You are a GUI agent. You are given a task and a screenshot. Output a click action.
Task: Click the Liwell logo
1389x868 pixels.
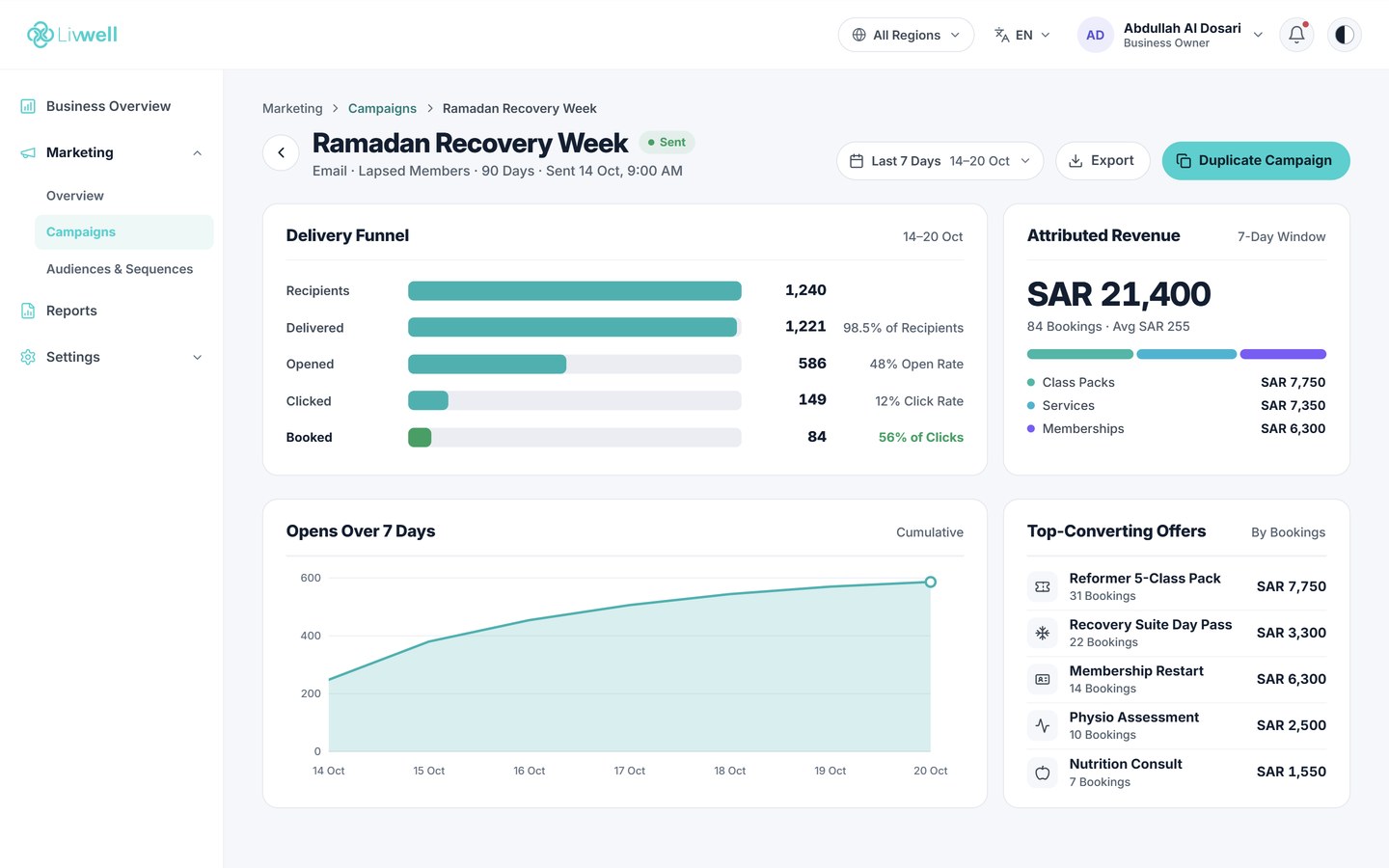coord(72,35)
